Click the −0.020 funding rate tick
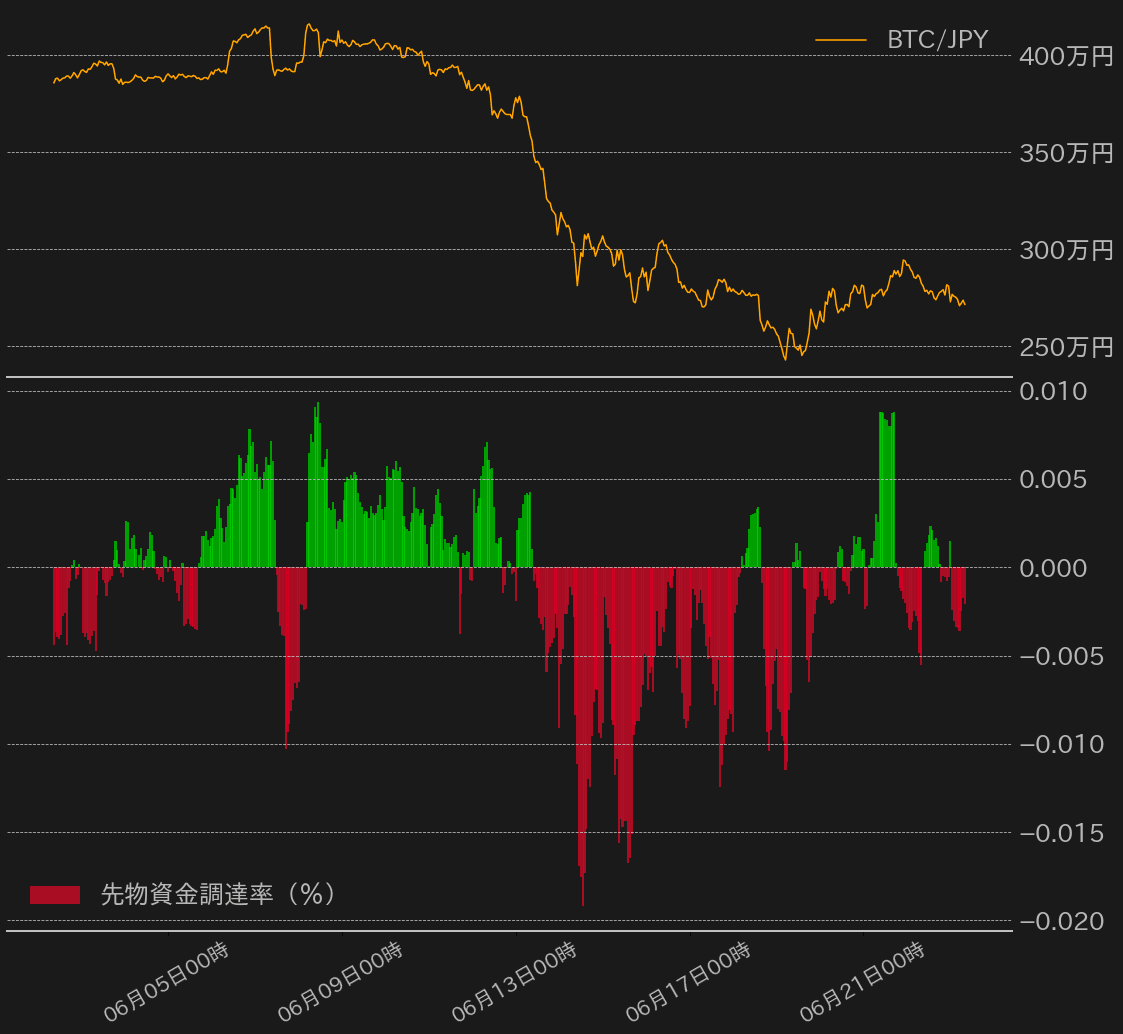1123x1034 pixels. click(x=1060, y=921)
